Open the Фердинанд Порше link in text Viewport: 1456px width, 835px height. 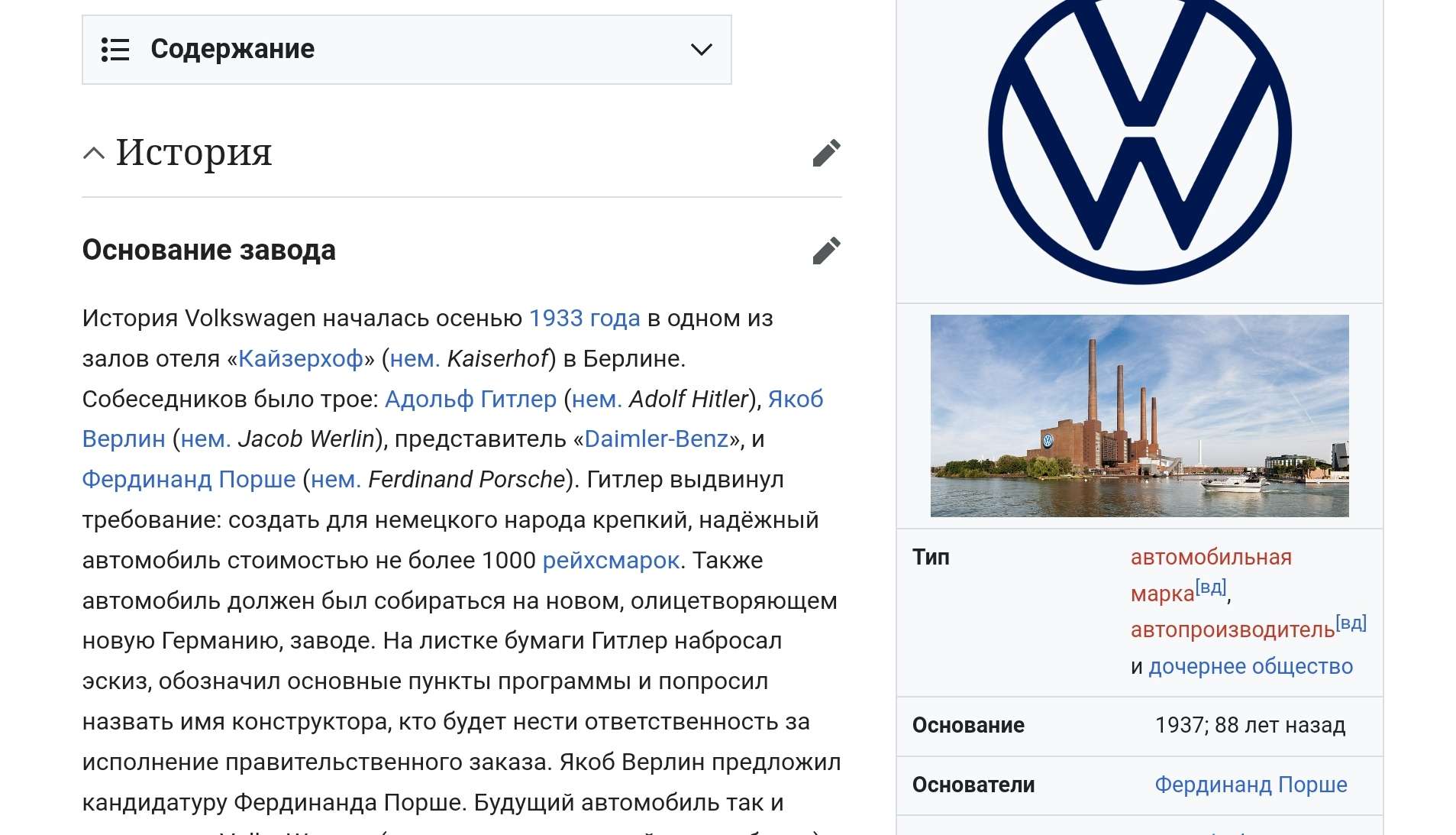pyautogui.click(x=189, y=480)
